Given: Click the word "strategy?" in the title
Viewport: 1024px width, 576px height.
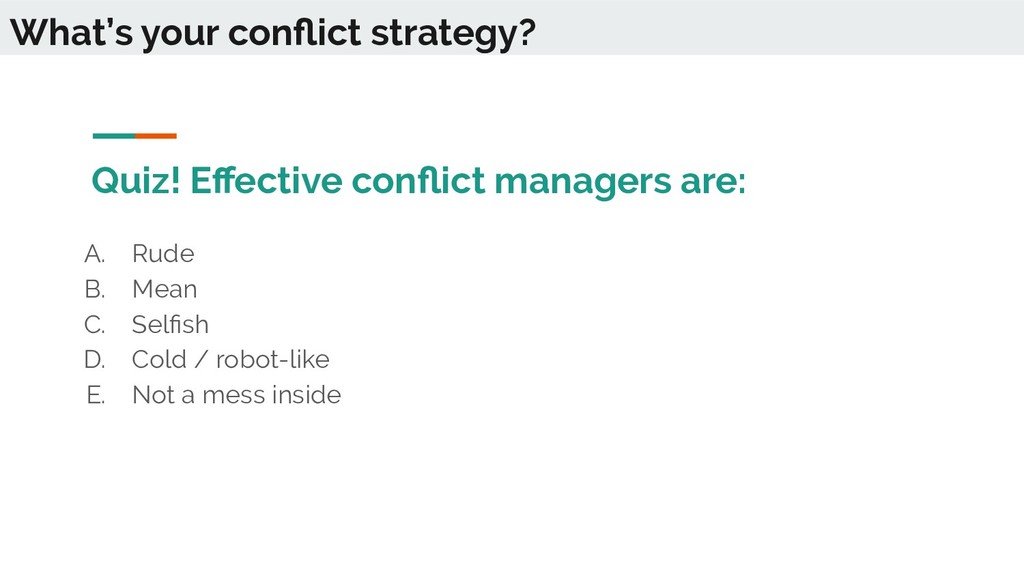Looking at the screenshot, I should click(453, 34).
